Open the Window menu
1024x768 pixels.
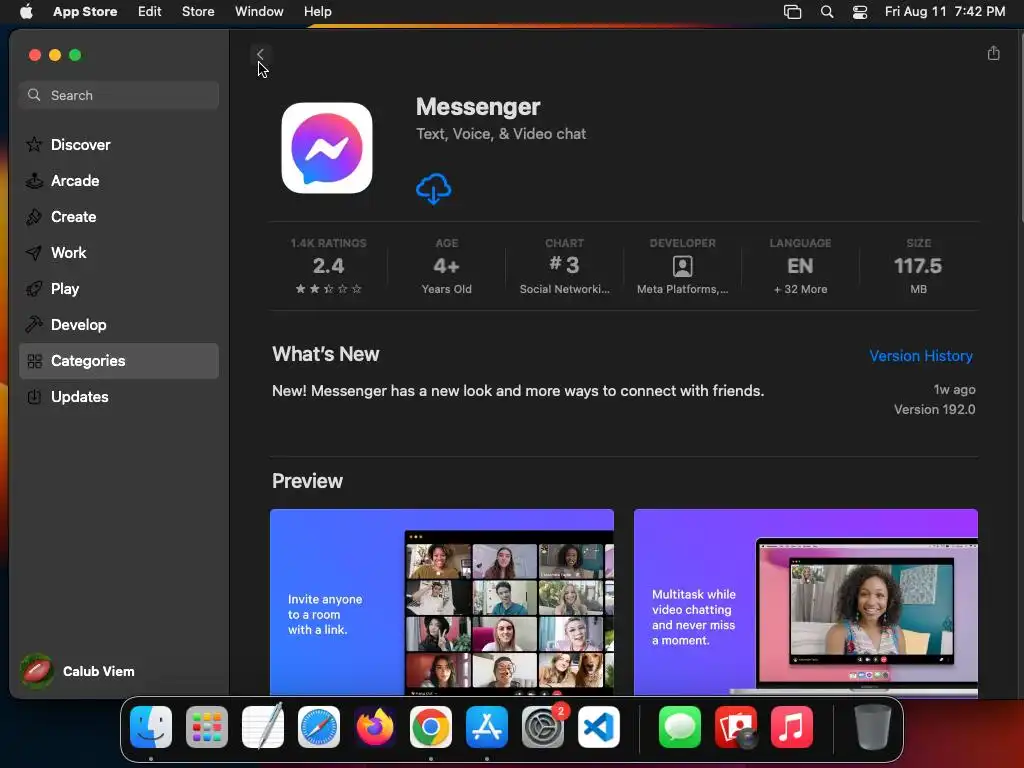pyautogui.click(x=259, y=11)
